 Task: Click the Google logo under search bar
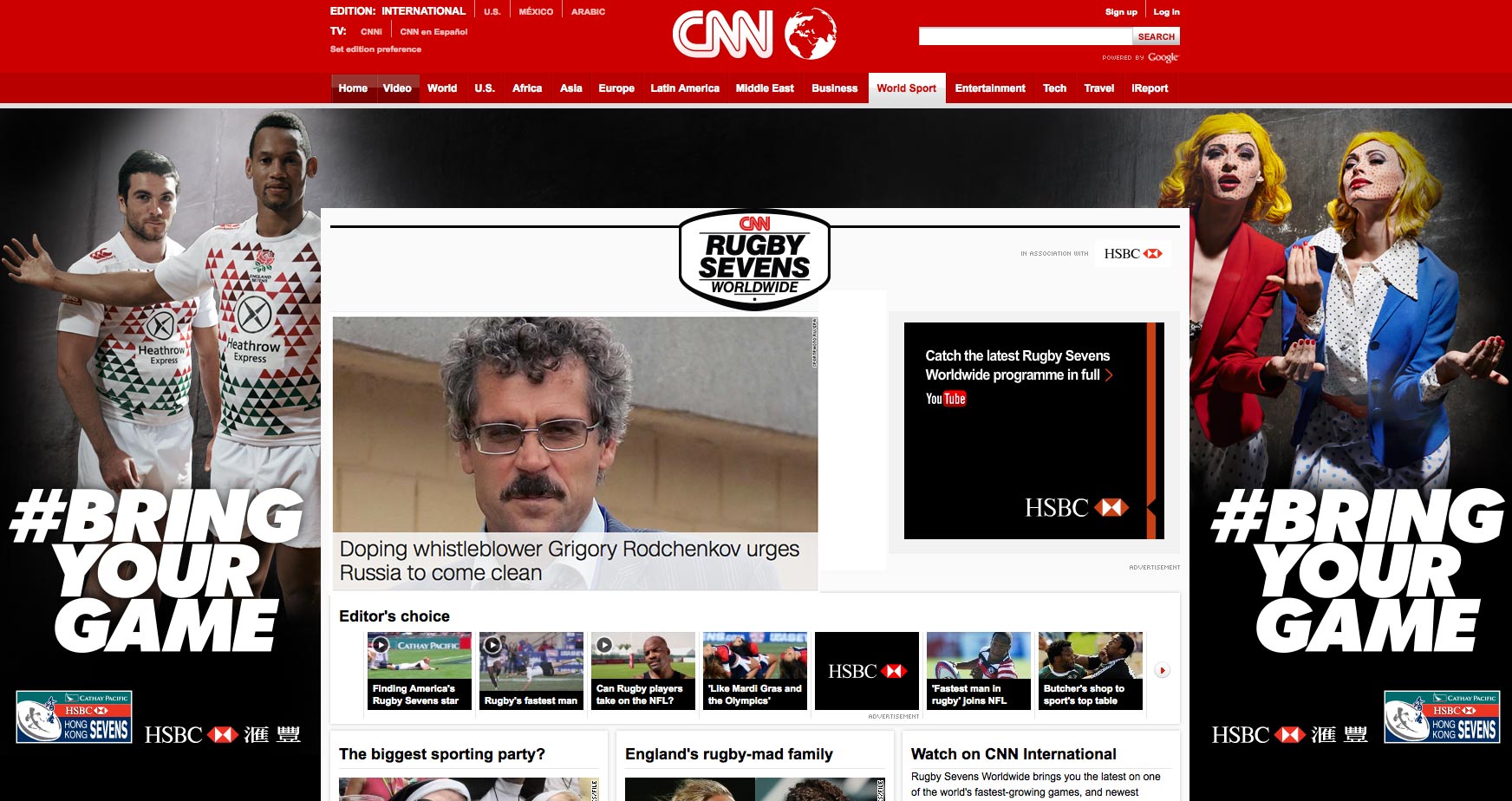1163,57
